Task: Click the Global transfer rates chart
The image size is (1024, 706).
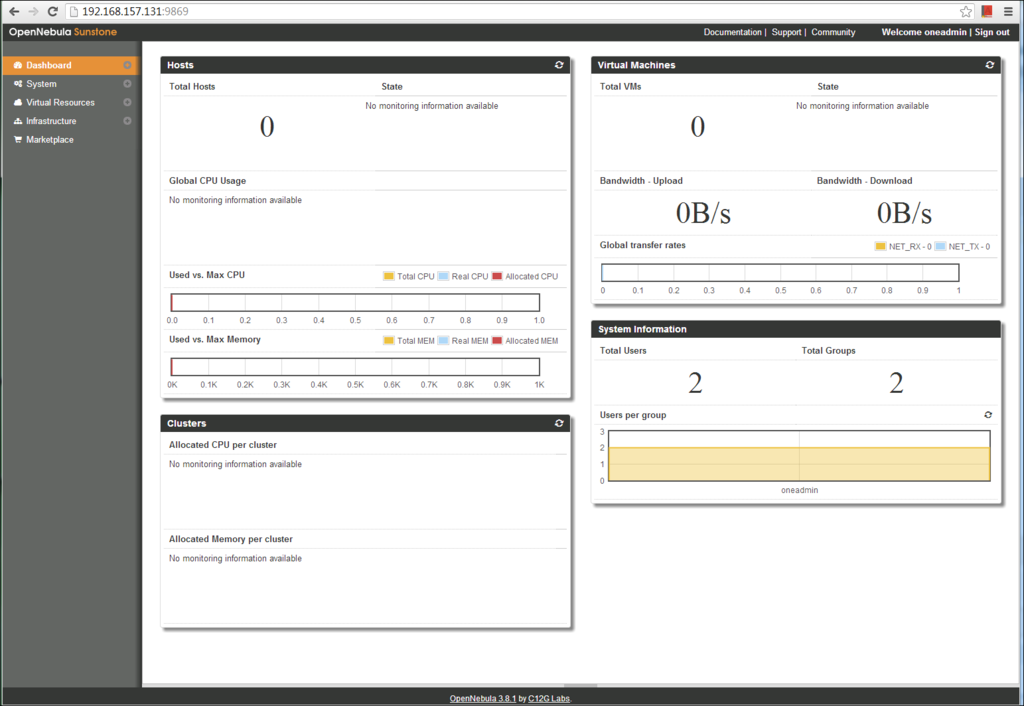Action: (780, 272)
